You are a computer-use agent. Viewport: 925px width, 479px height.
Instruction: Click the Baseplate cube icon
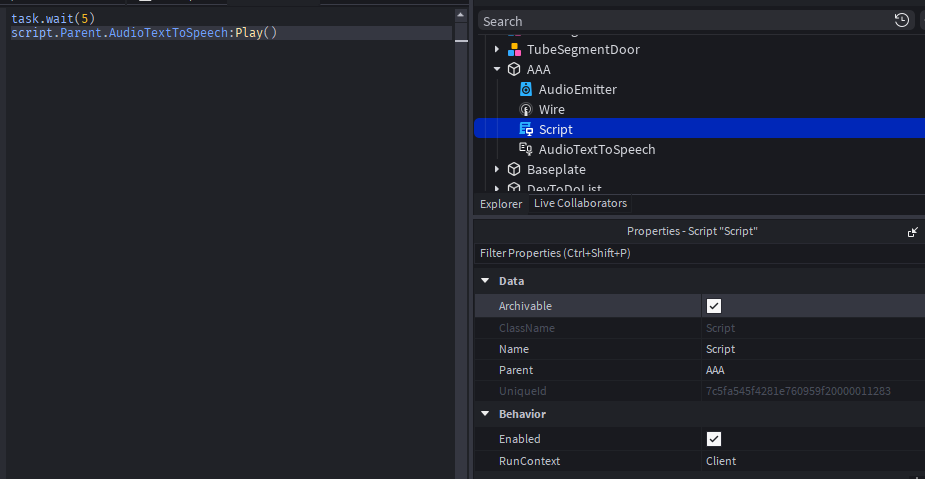(514, 169)
